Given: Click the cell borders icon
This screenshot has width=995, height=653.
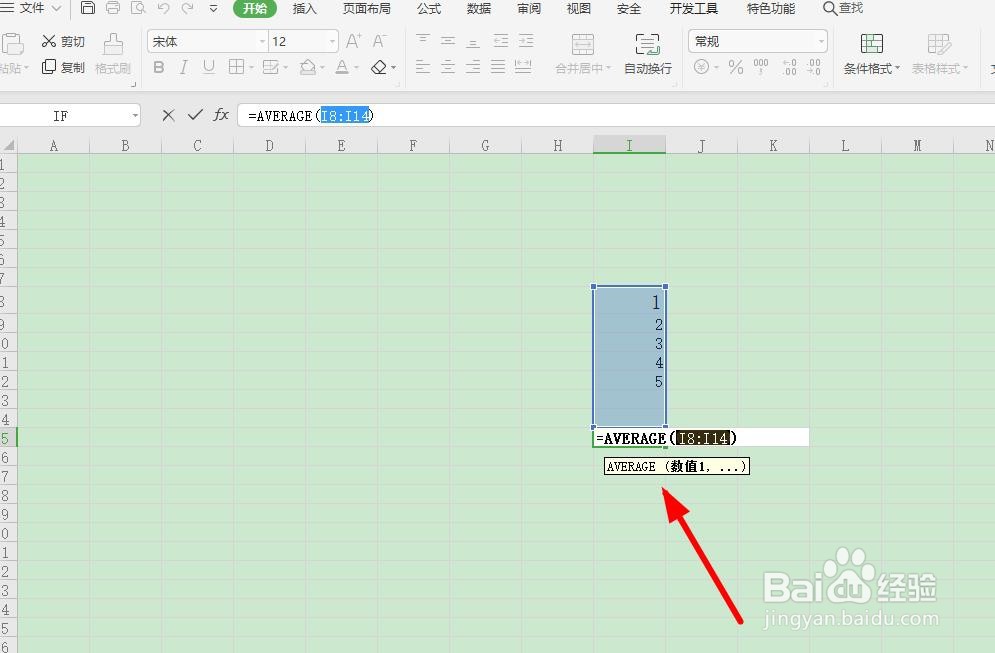Looking at the screenshot, I should pyautogui.click(x=236, y=67).
